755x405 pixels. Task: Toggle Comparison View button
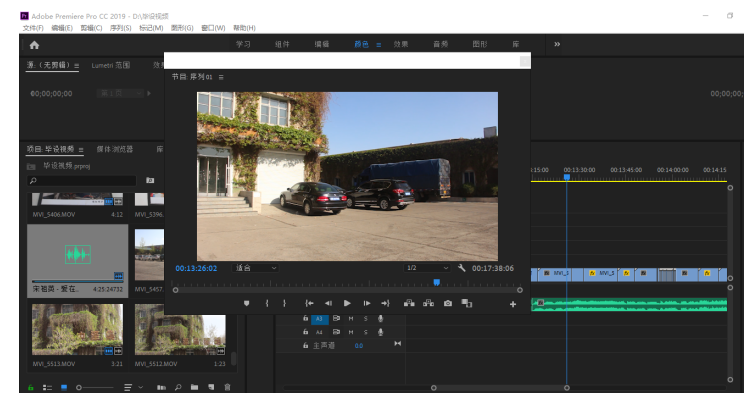click(467, 303)
